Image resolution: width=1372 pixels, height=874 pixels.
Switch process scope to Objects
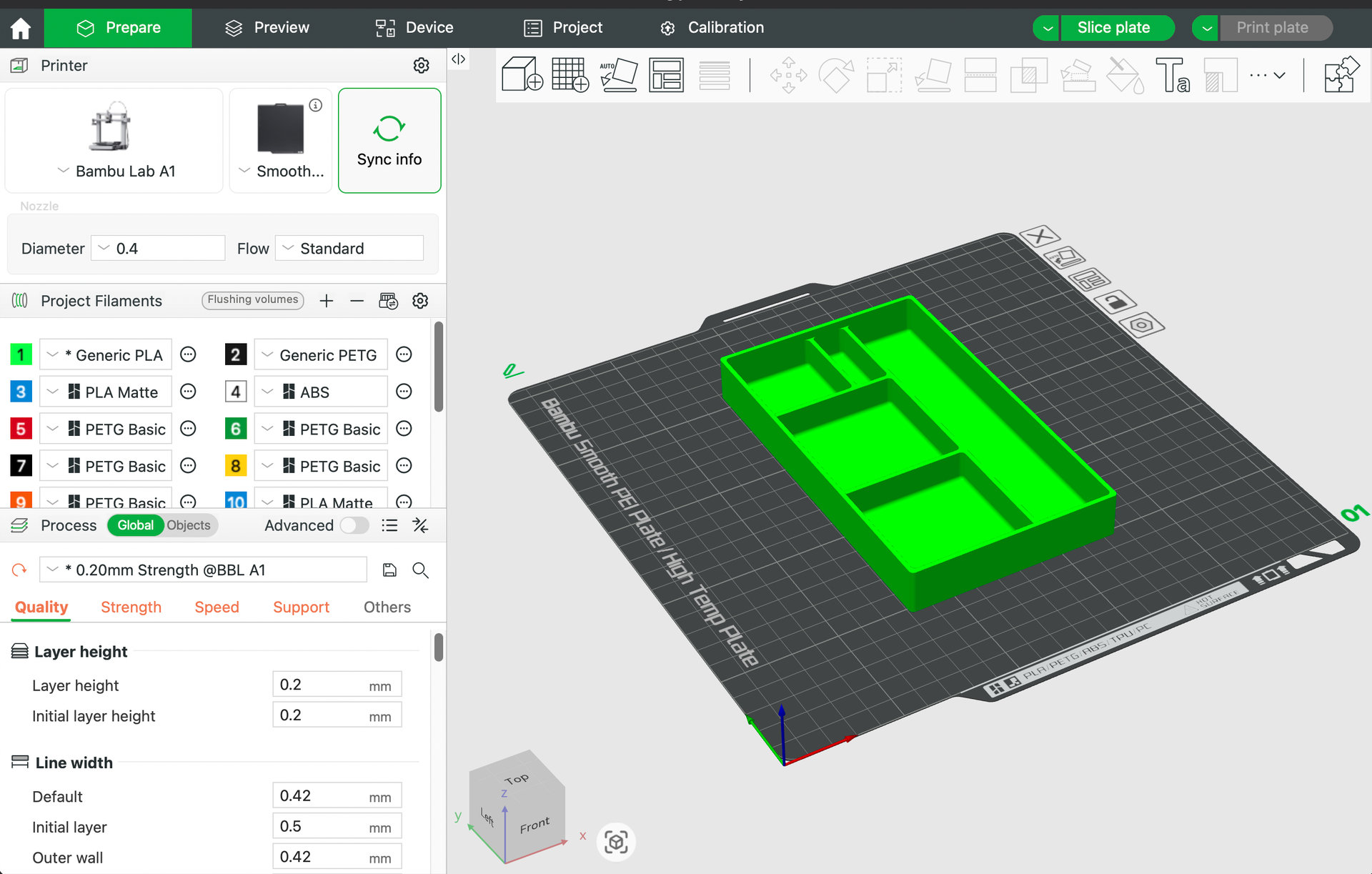point(189,525)
